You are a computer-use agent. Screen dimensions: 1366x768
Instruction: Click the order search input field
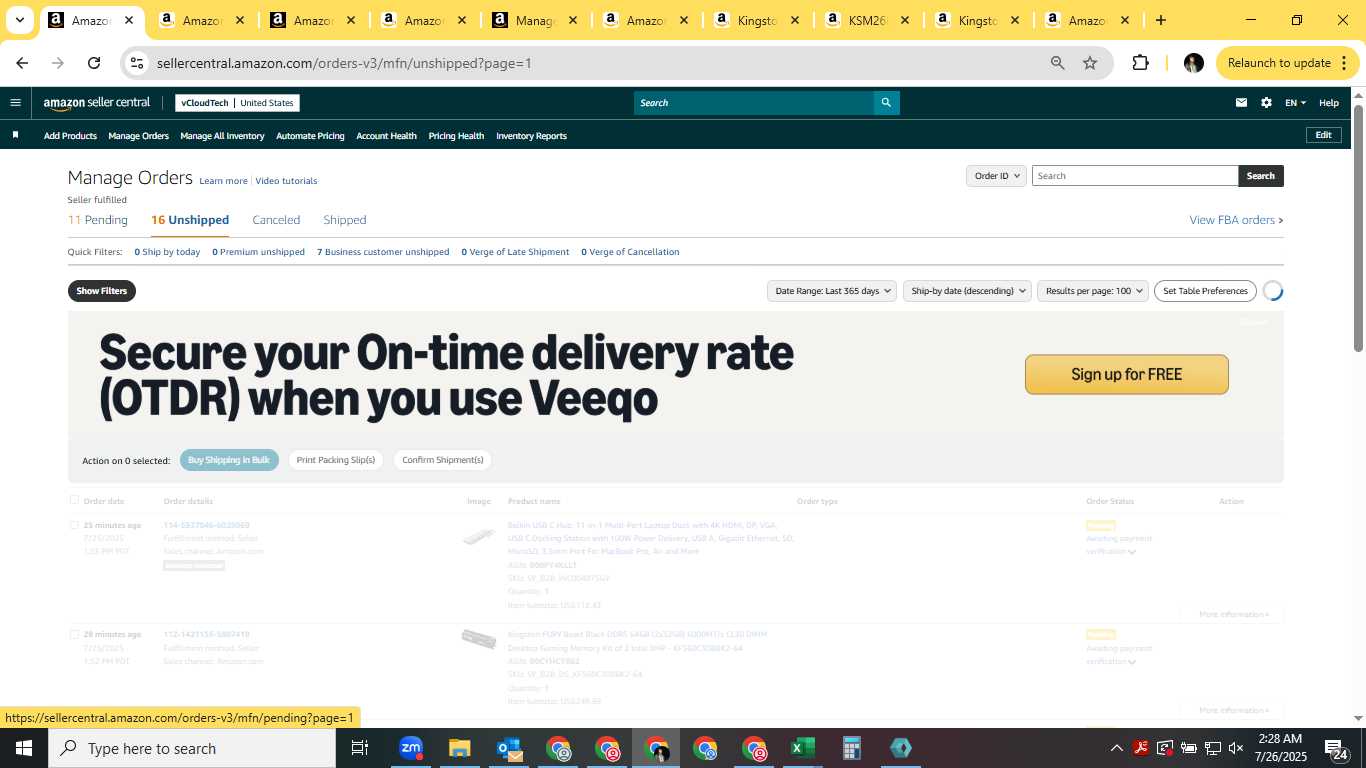(1135, 176)
